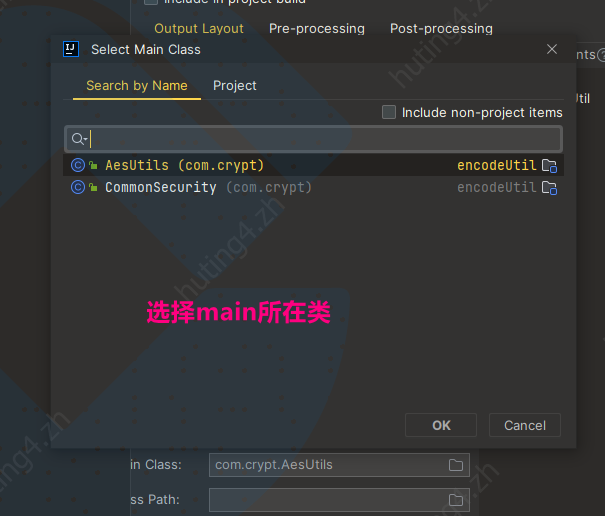Open the Post-processing tab
This screenshot has height=516, width=605.
click(x=441, y=28)
